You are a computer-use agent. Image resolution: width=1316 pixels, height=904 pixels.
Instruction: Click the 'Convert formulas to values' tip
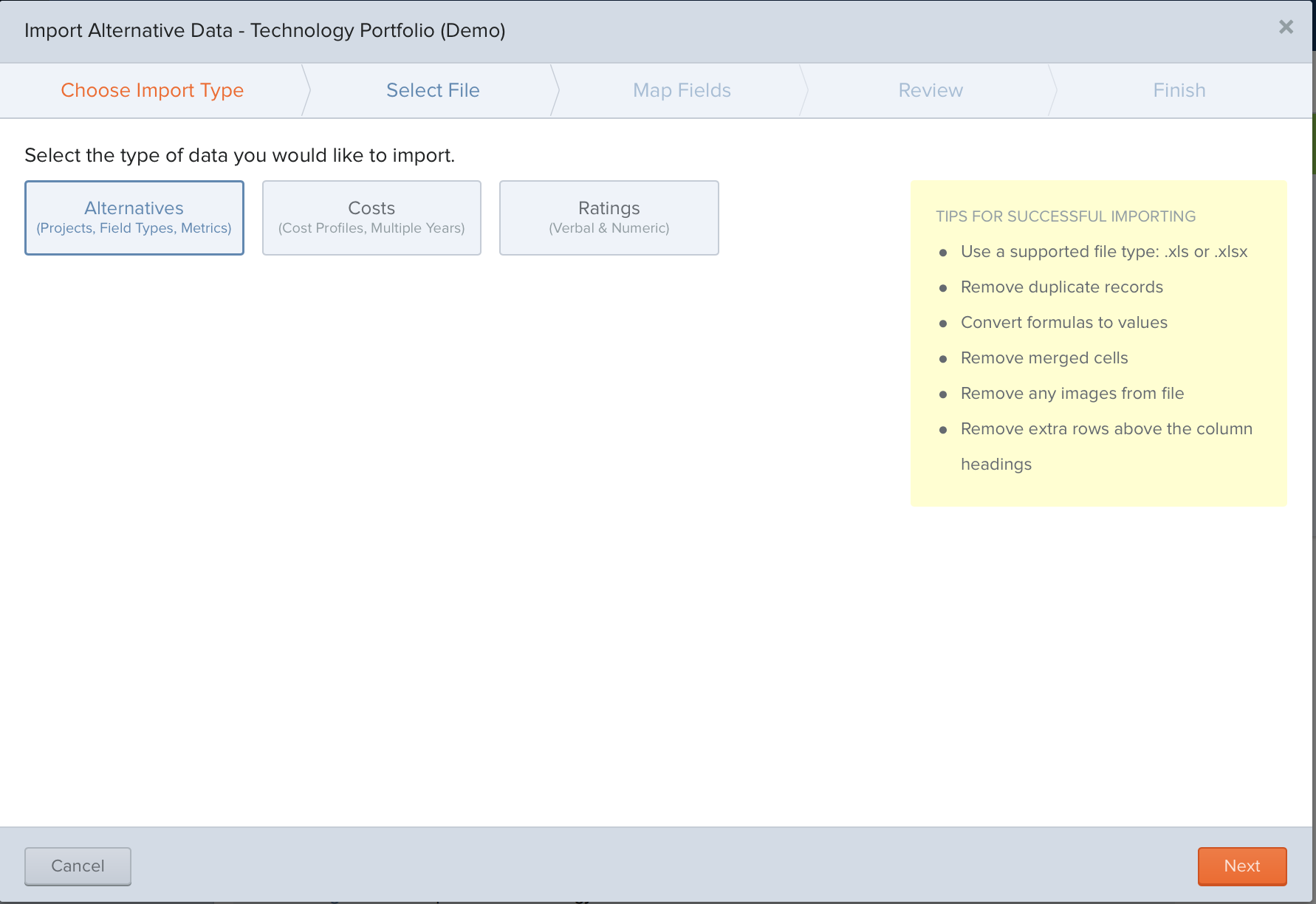[x=1064, y=323]
